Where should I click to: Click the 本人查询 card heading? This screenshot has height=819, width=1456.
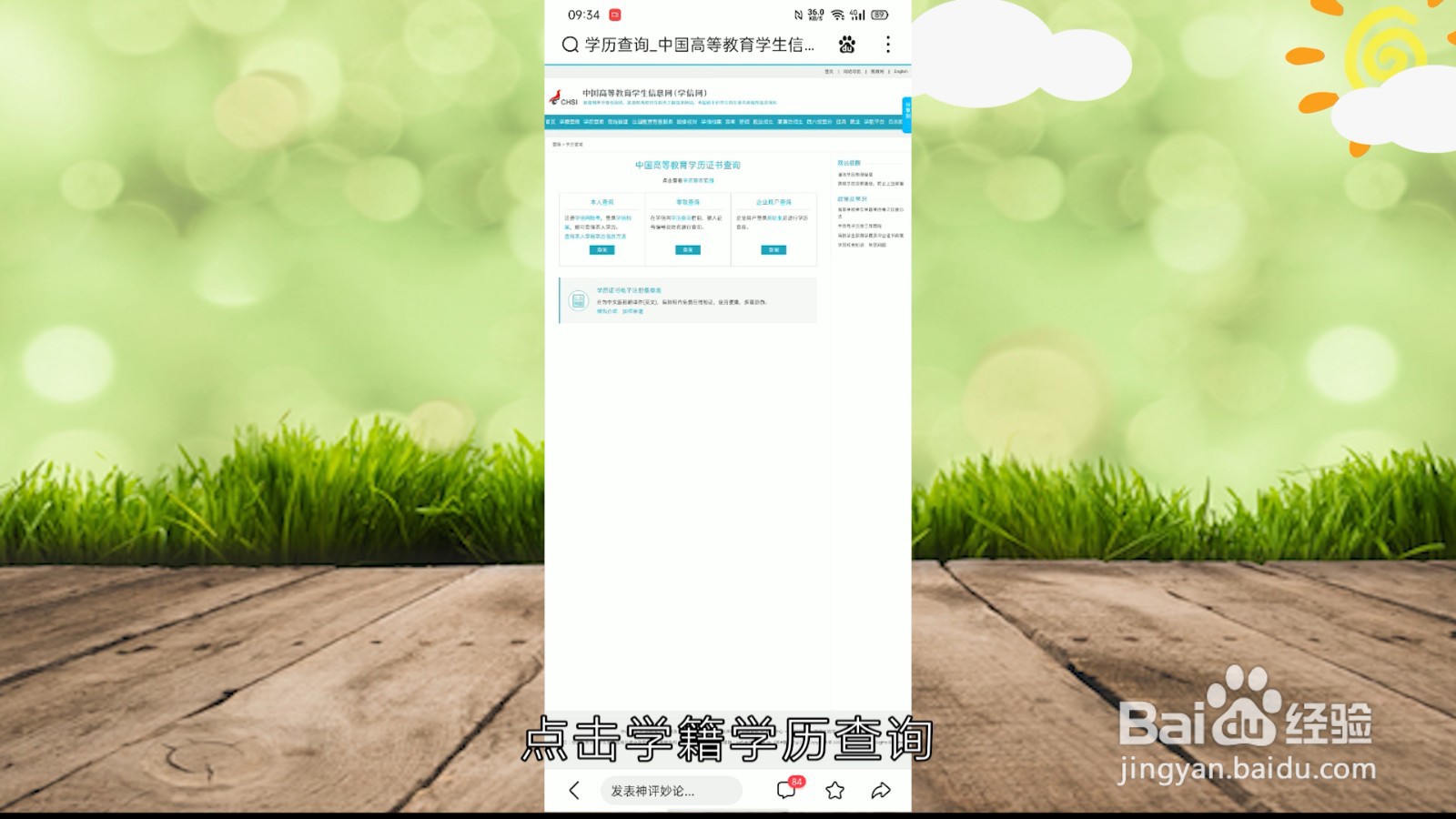tap(602, 202)
